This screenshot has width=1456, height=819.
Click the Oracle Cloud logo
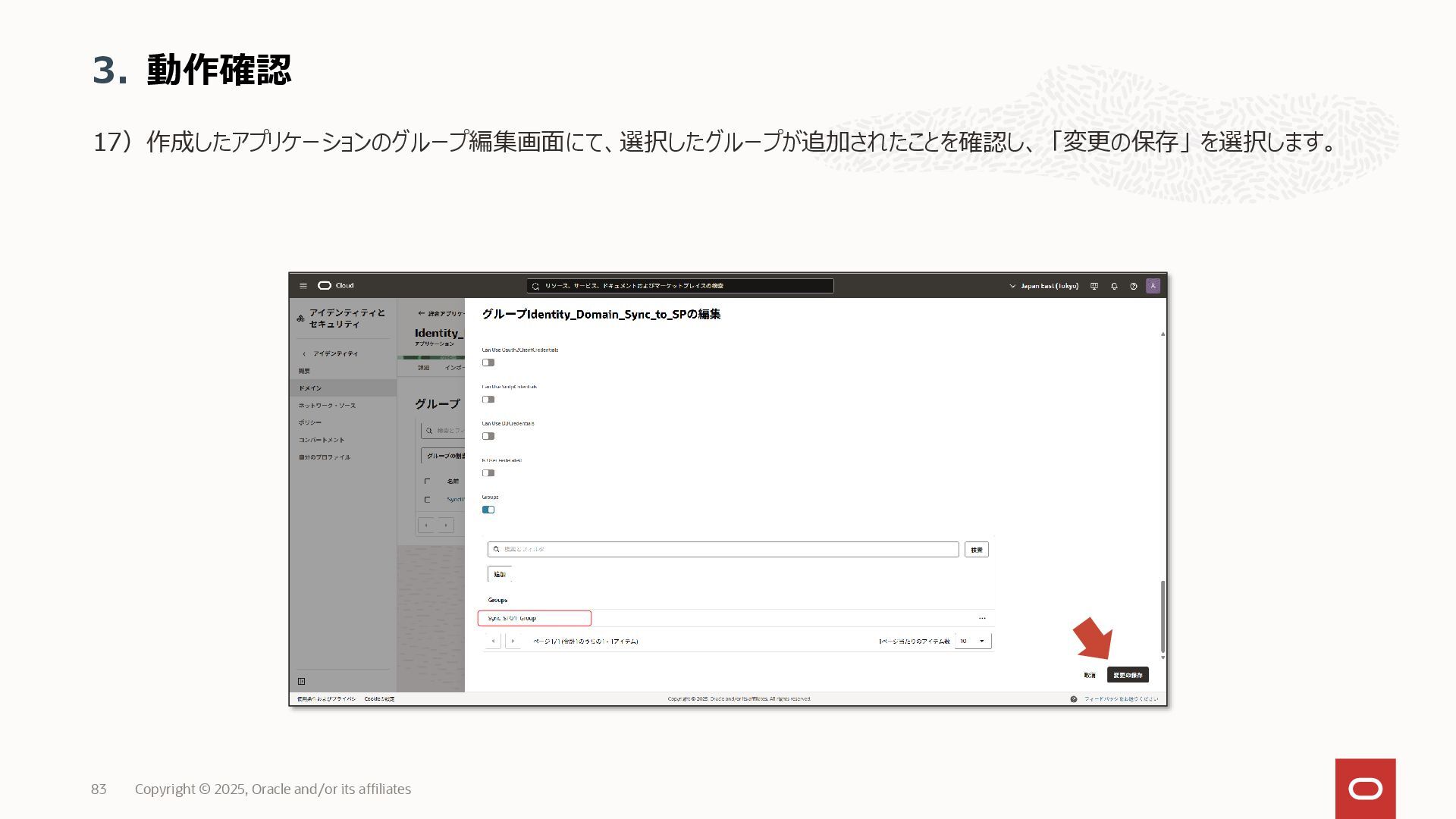(335, 286)
